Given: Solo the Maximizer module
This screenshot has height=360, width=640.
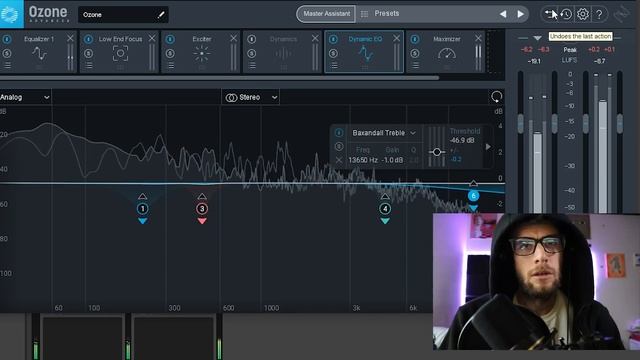Looking at the screenshot, I should [415, 53].
